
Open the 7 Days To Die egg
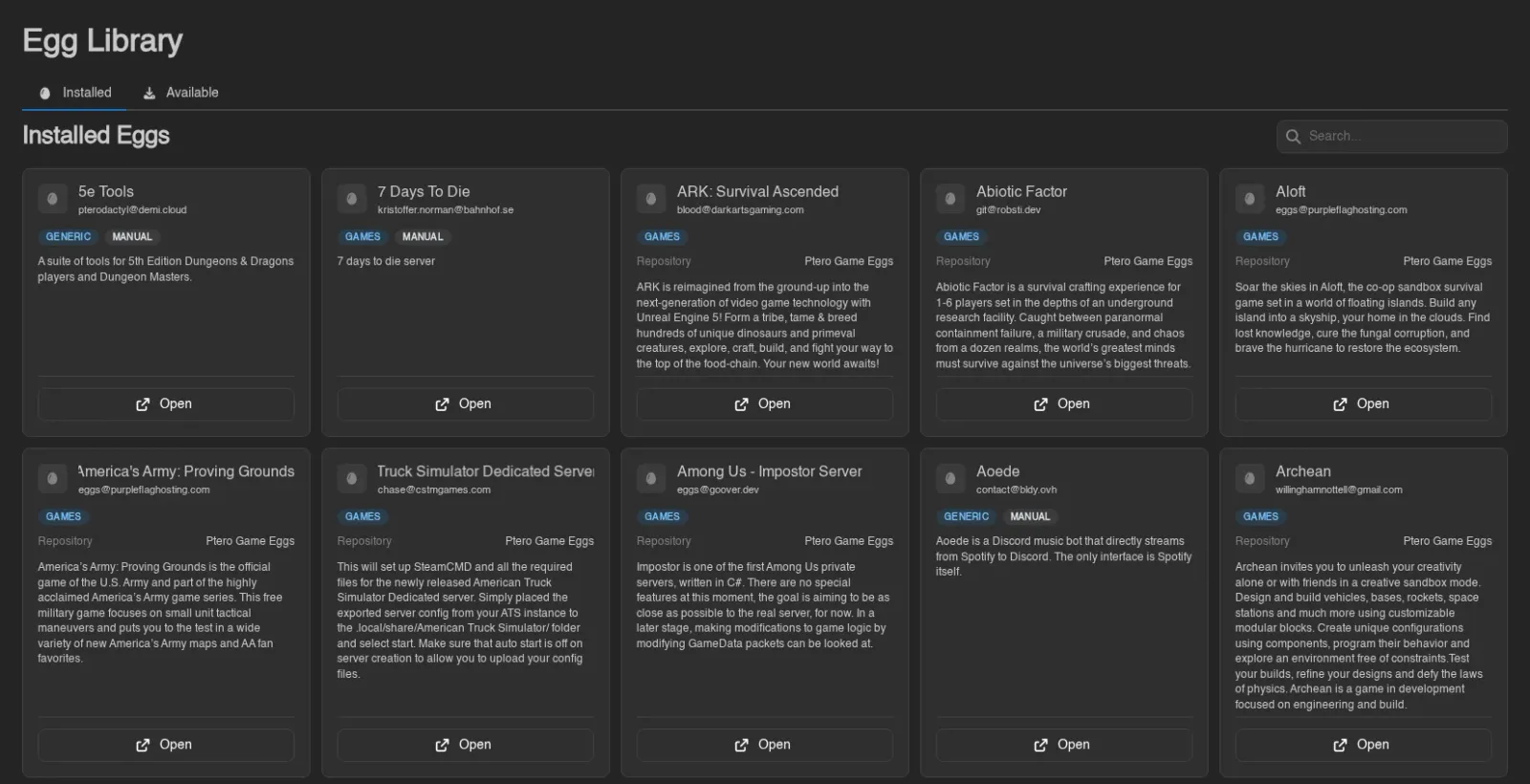point(465,404)
